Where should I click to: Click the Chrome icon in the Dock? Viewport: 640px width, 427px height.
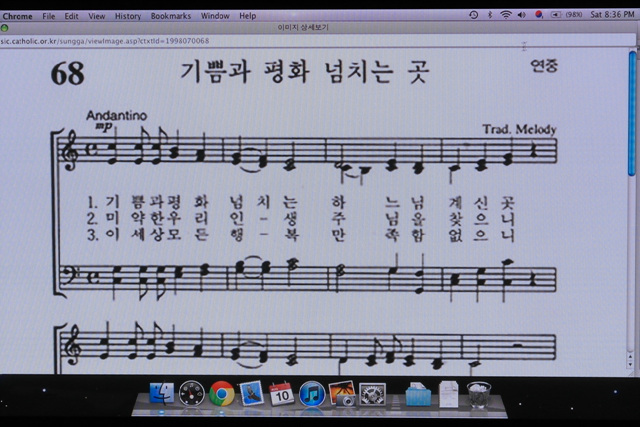tap(222, 394)
